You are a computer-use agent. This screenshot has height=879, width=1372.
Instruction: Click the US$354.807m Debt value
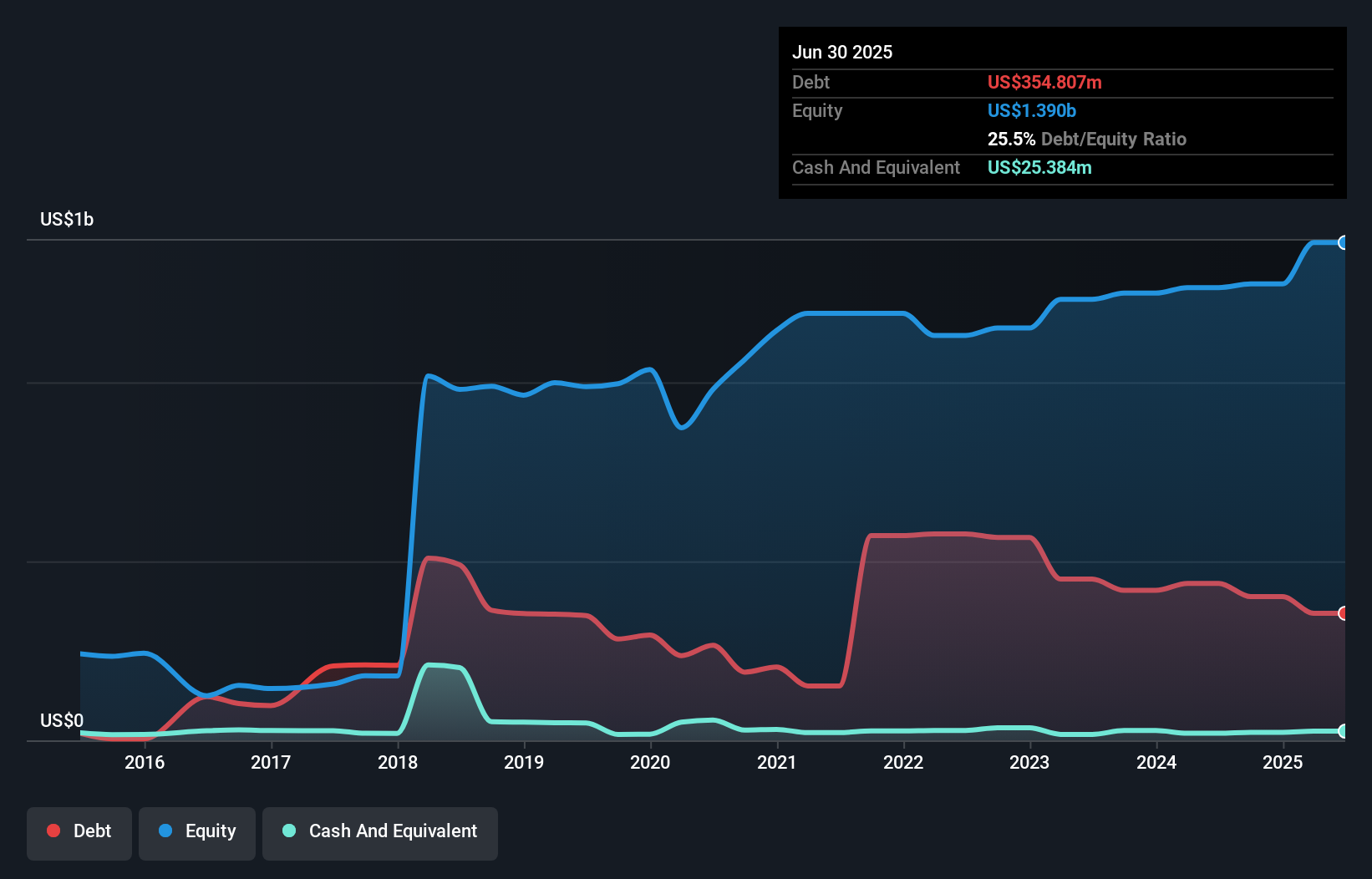click(1044, 82)
